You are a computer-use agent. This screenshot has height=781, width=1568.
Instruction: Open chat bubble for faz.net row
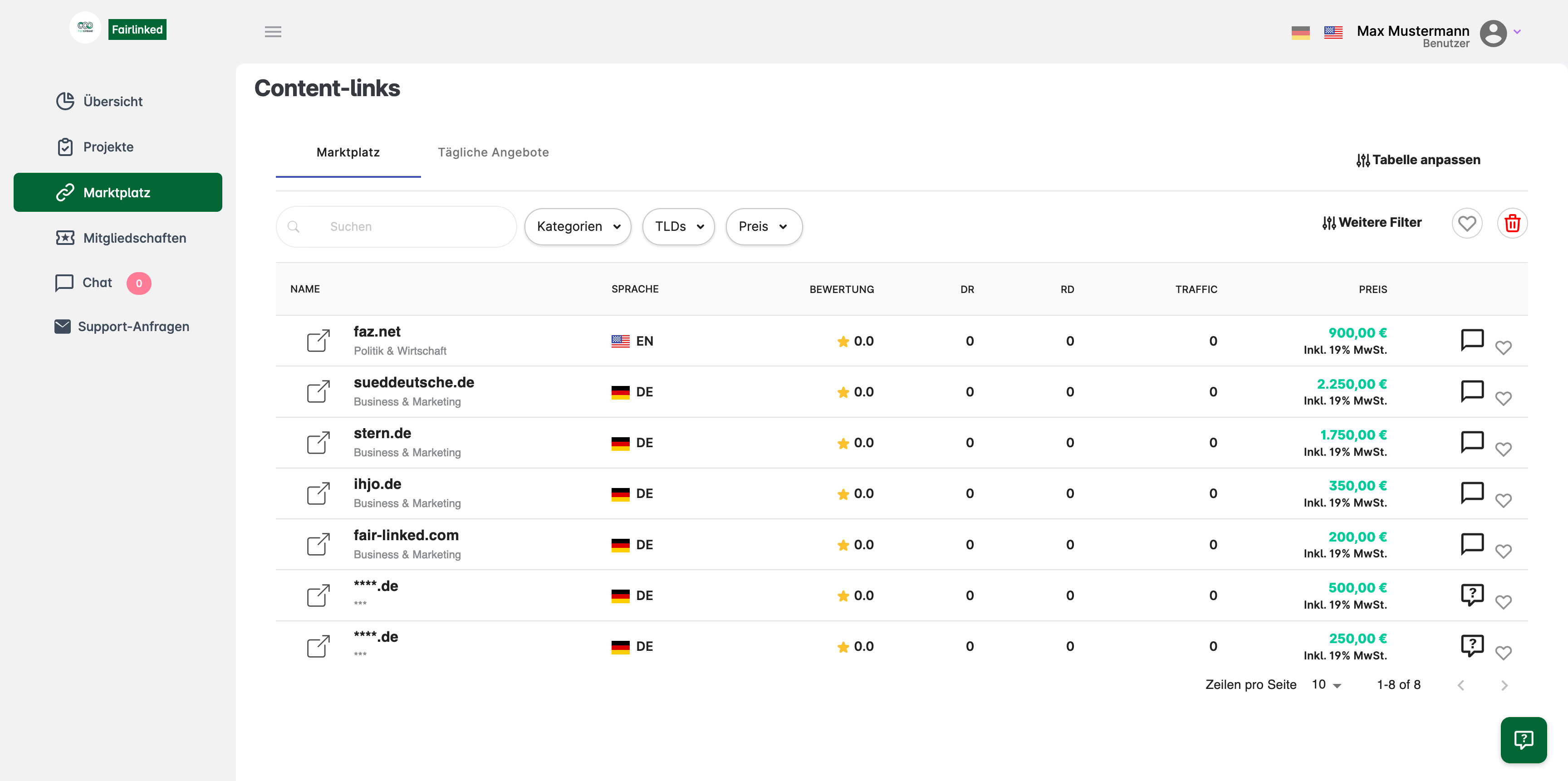click(1472, 340)
